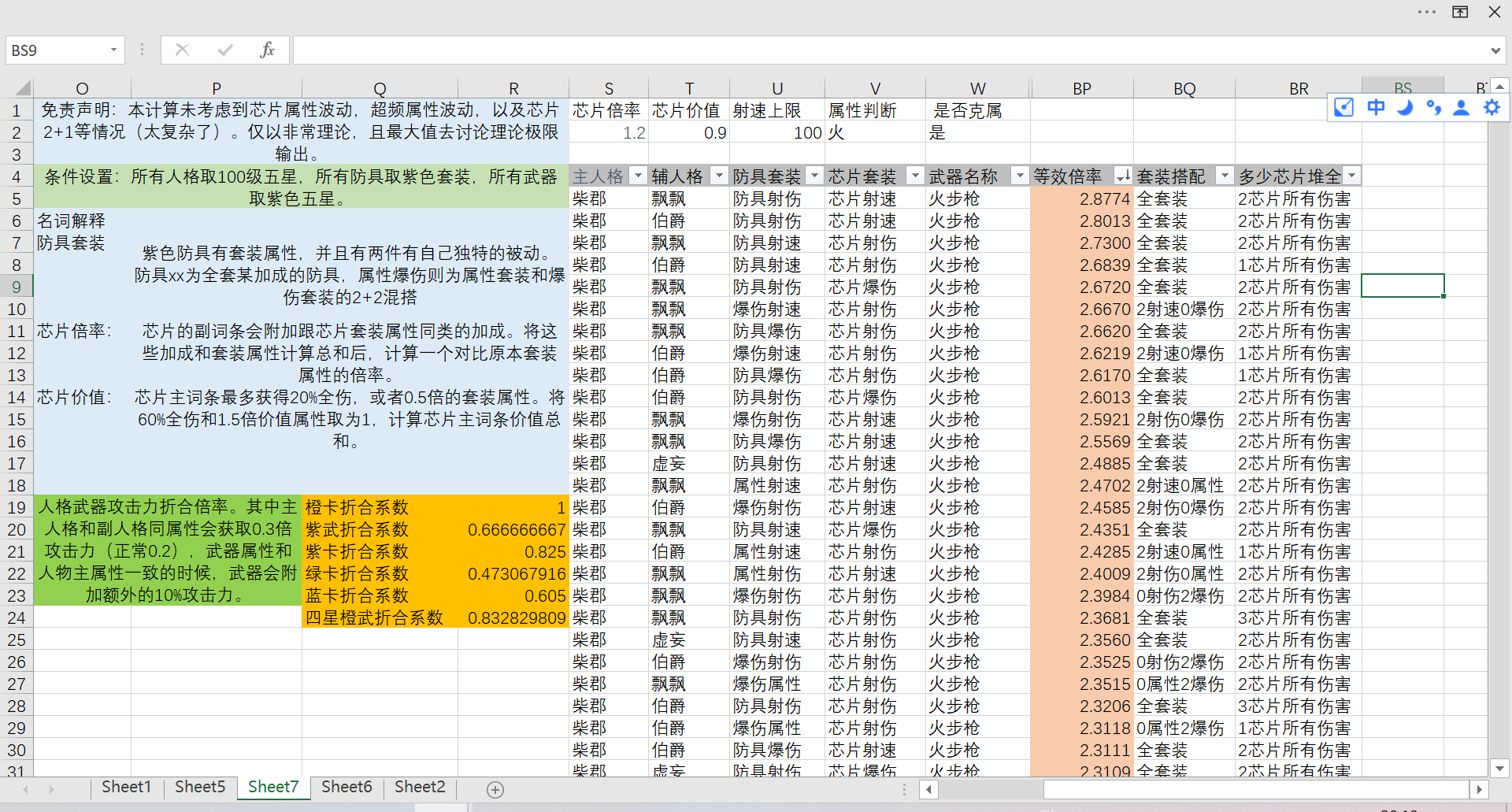The width and height of the screenshot is (1512, 812).
Task: Select column header W
Action: point(977,88)
